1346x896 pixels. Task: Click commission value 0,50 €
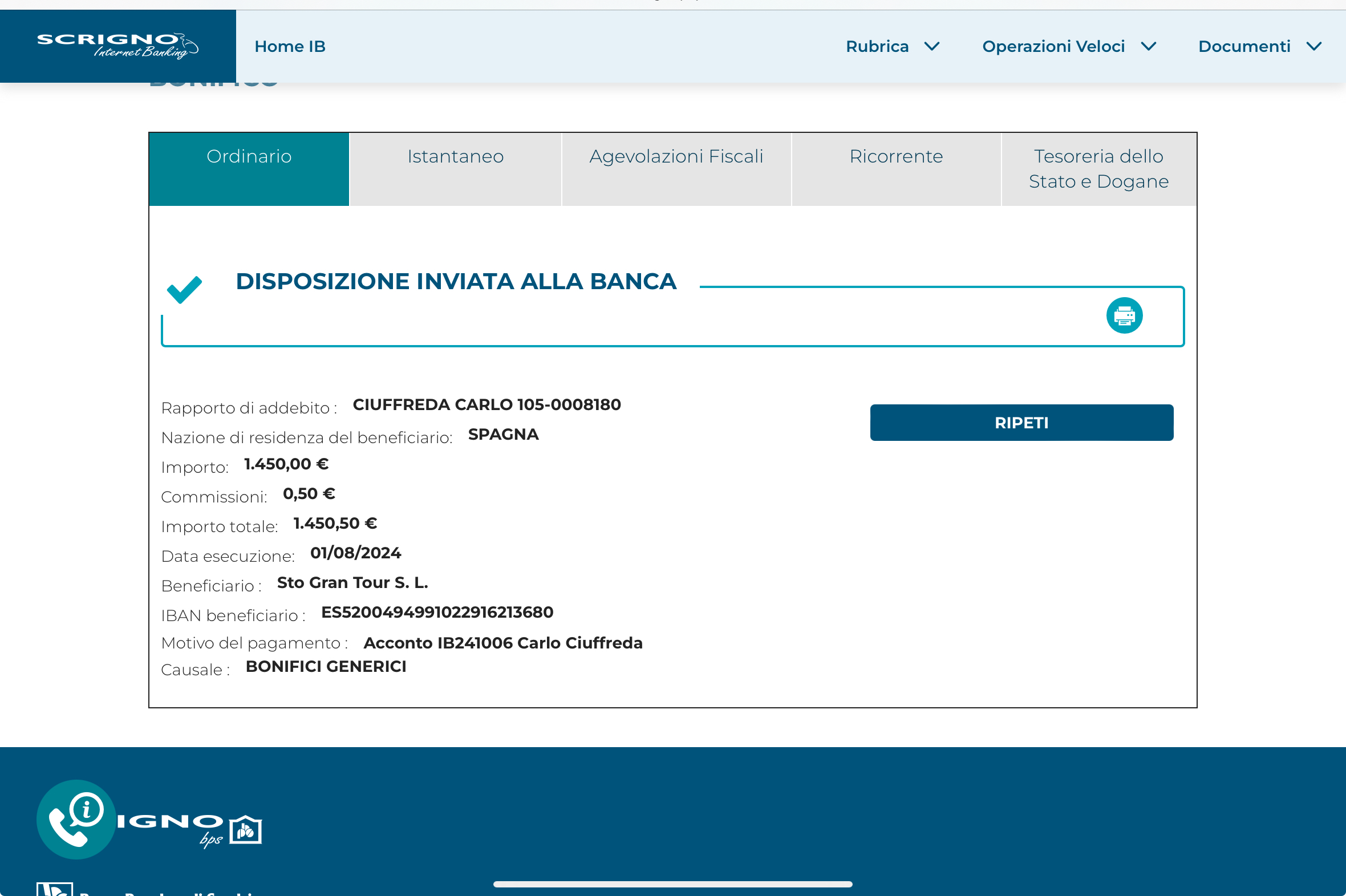309,494
